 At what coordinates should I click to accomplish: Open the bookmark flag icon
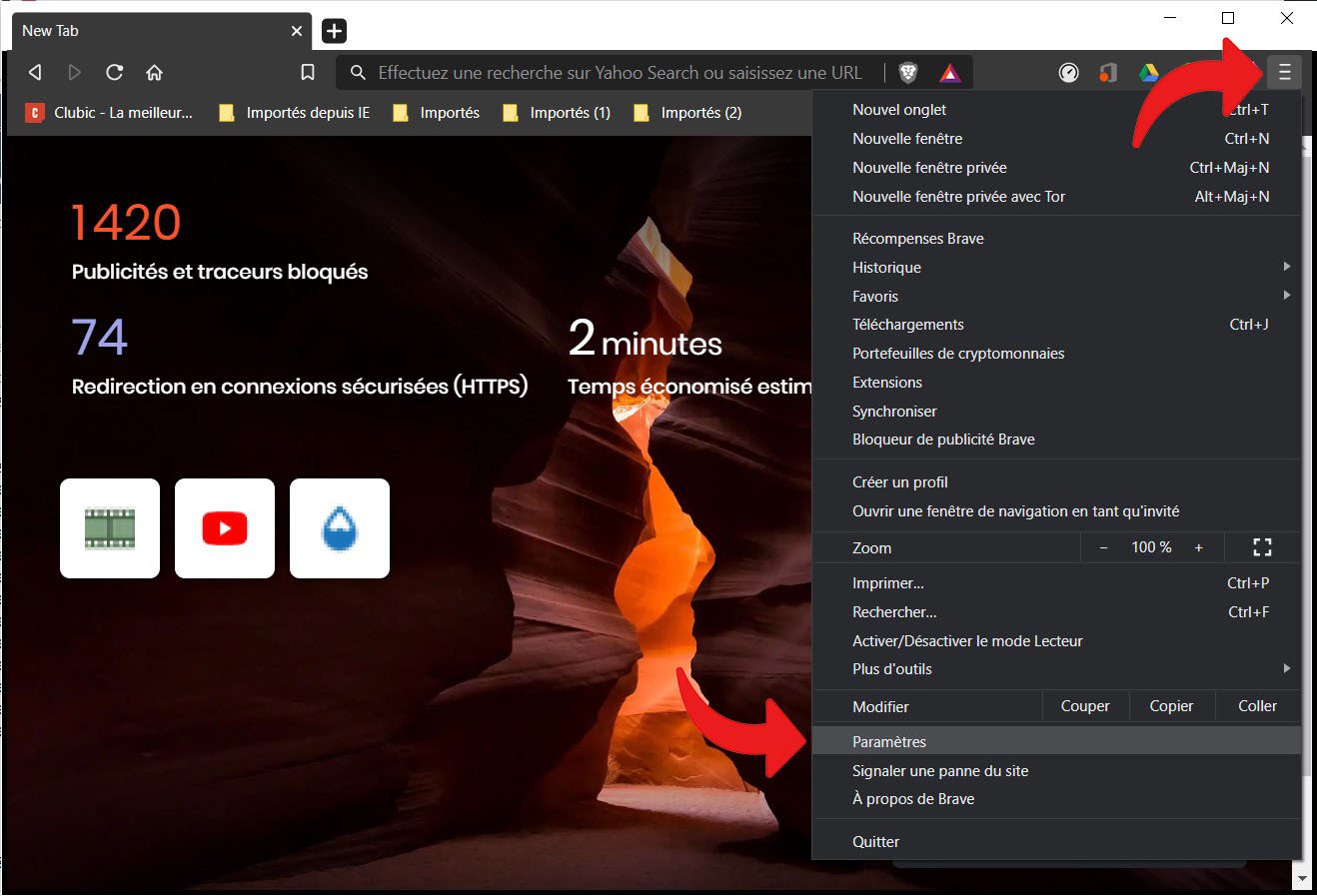(308, 72)
